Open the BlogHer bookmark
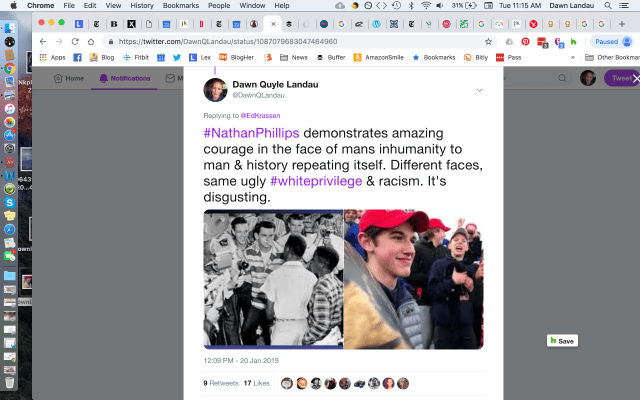Image resolution: width=640 pixels, height=400 pixels. pyautogui.click(x=236, y=58)
